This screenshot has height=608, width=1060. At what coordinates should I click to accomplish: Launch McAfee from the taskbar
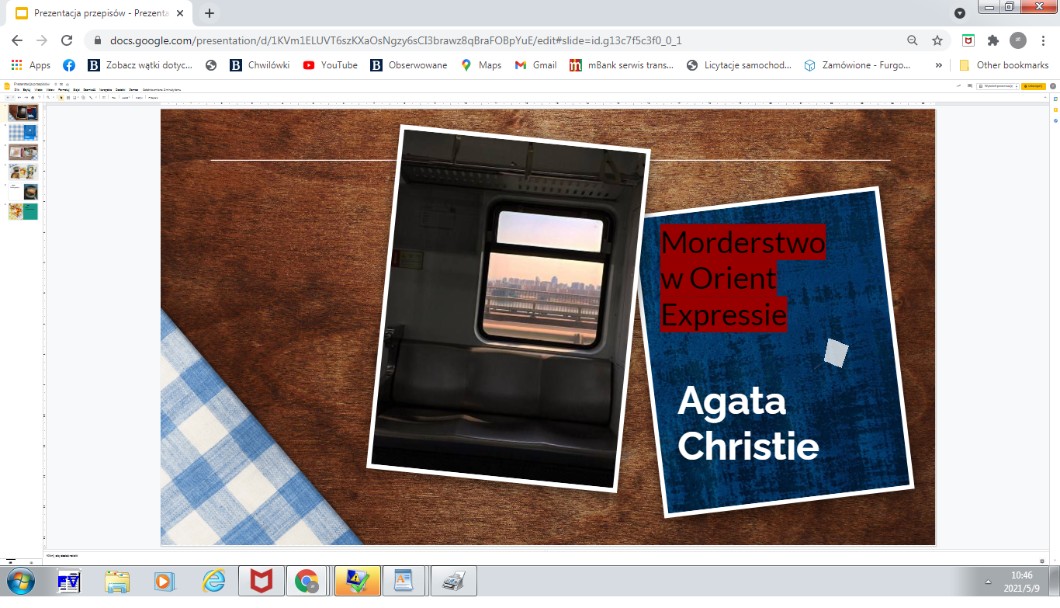click(261, 581)
